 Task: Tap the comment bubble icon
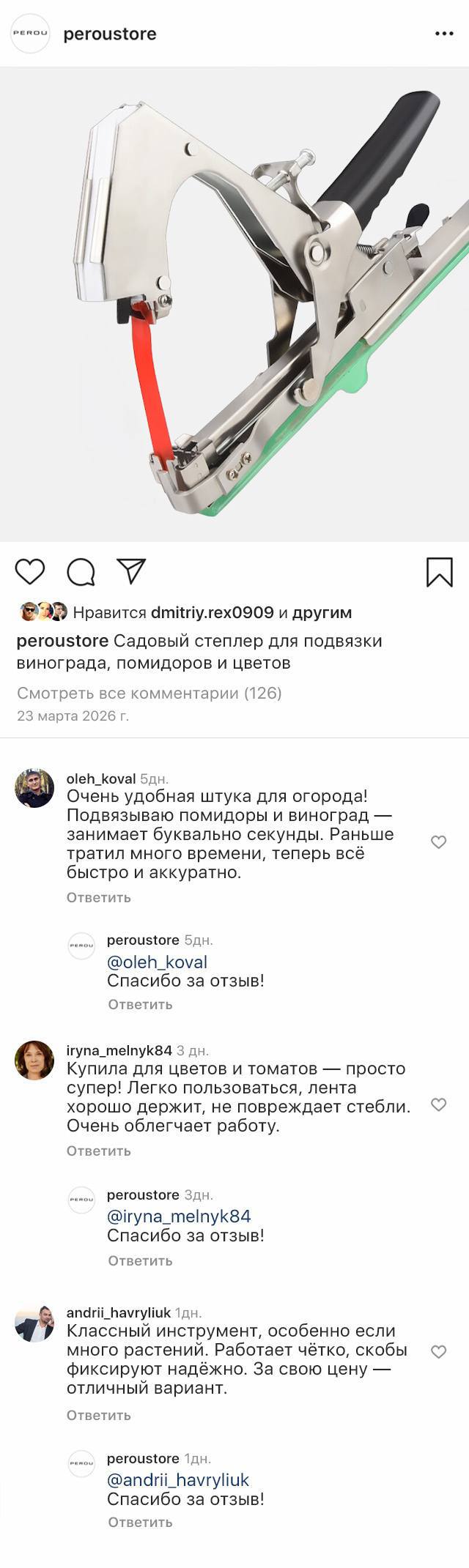[81, 572]
